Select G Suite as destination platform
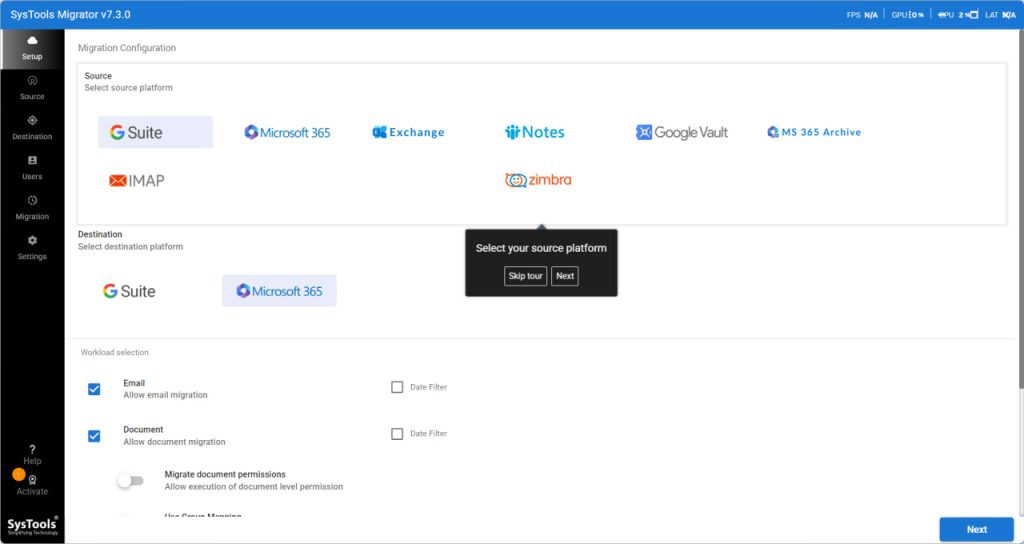 pos(129,291)
